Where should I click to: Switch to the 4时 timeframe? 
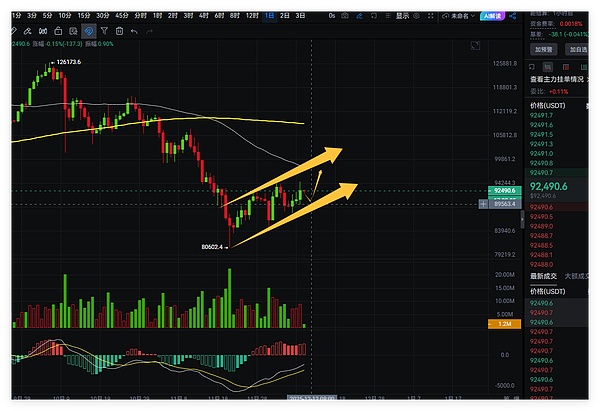pyautogui.click(x=204, y=16)
